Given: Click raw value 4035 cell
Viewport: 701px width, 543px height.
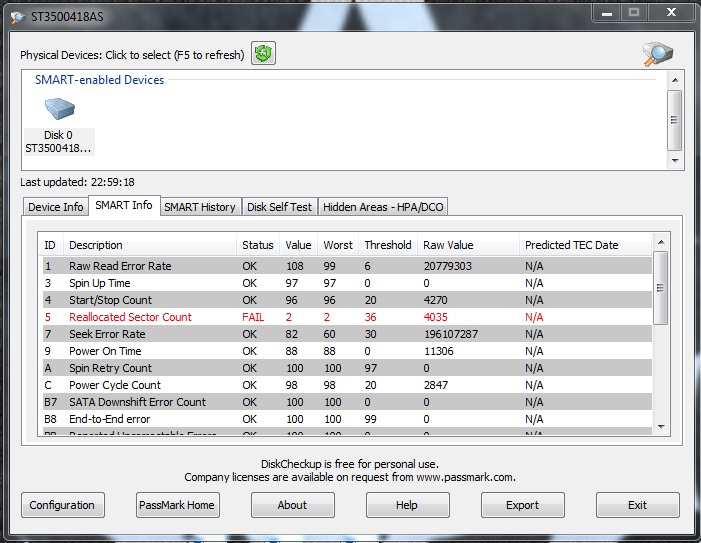Looking at the screenshot, I should pos(435,317).
